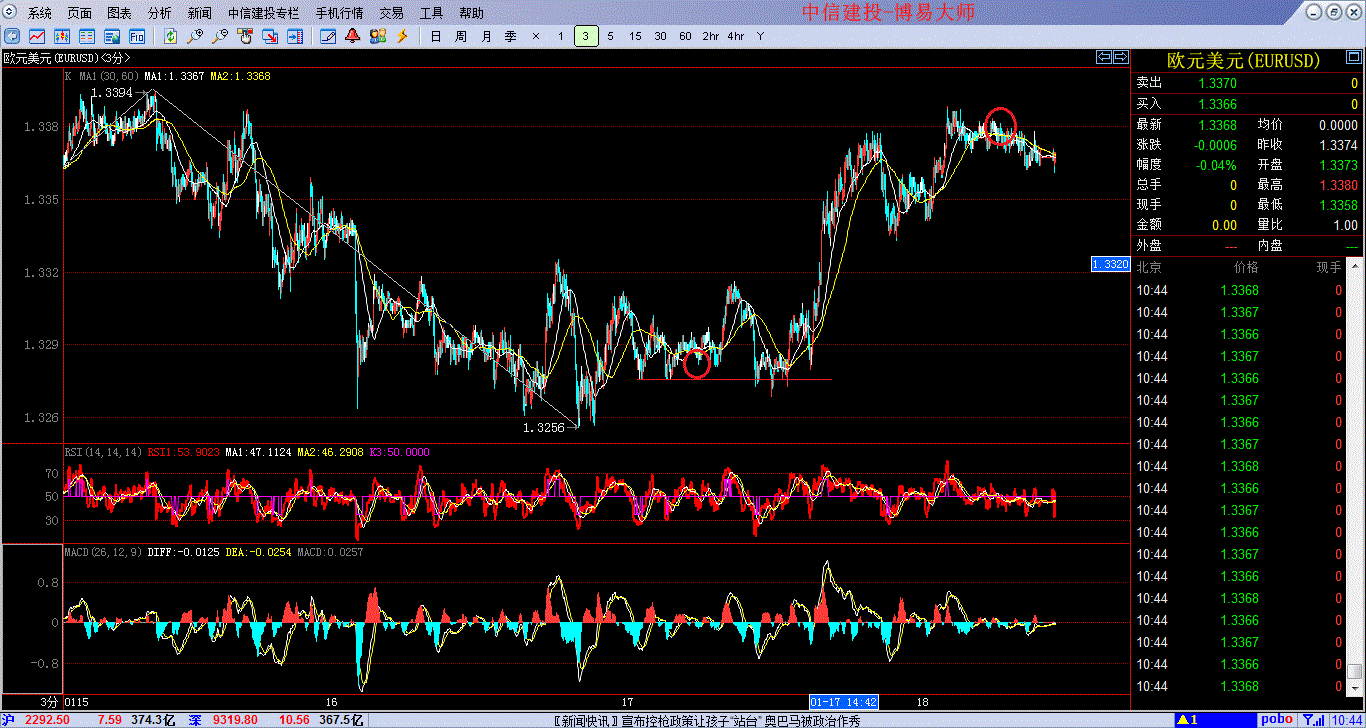Select the 30 minute period
The height and width of the screenshot is (728, 1366).
coord(660,36)
